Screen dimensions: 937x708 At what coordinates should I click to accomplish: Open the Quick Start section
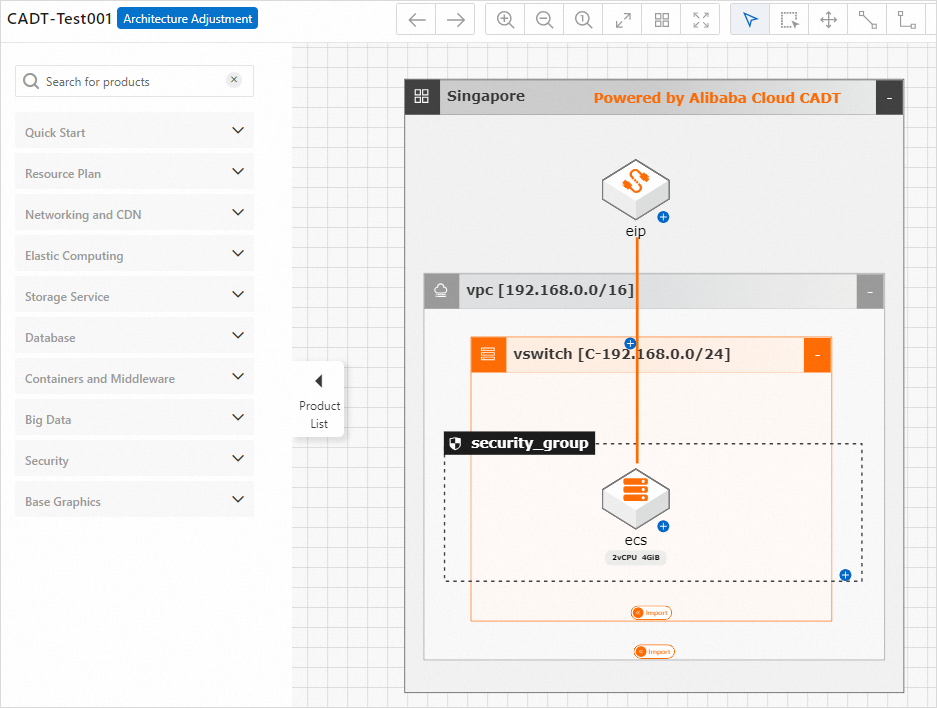[x=134, y=132]
